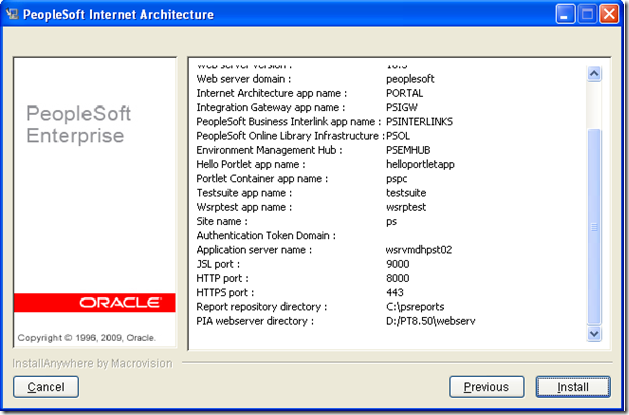Click the InstallAnywhere by Macrovision label
The width and height of the screenshot is (629, 415).
click(x=92, y=363)
